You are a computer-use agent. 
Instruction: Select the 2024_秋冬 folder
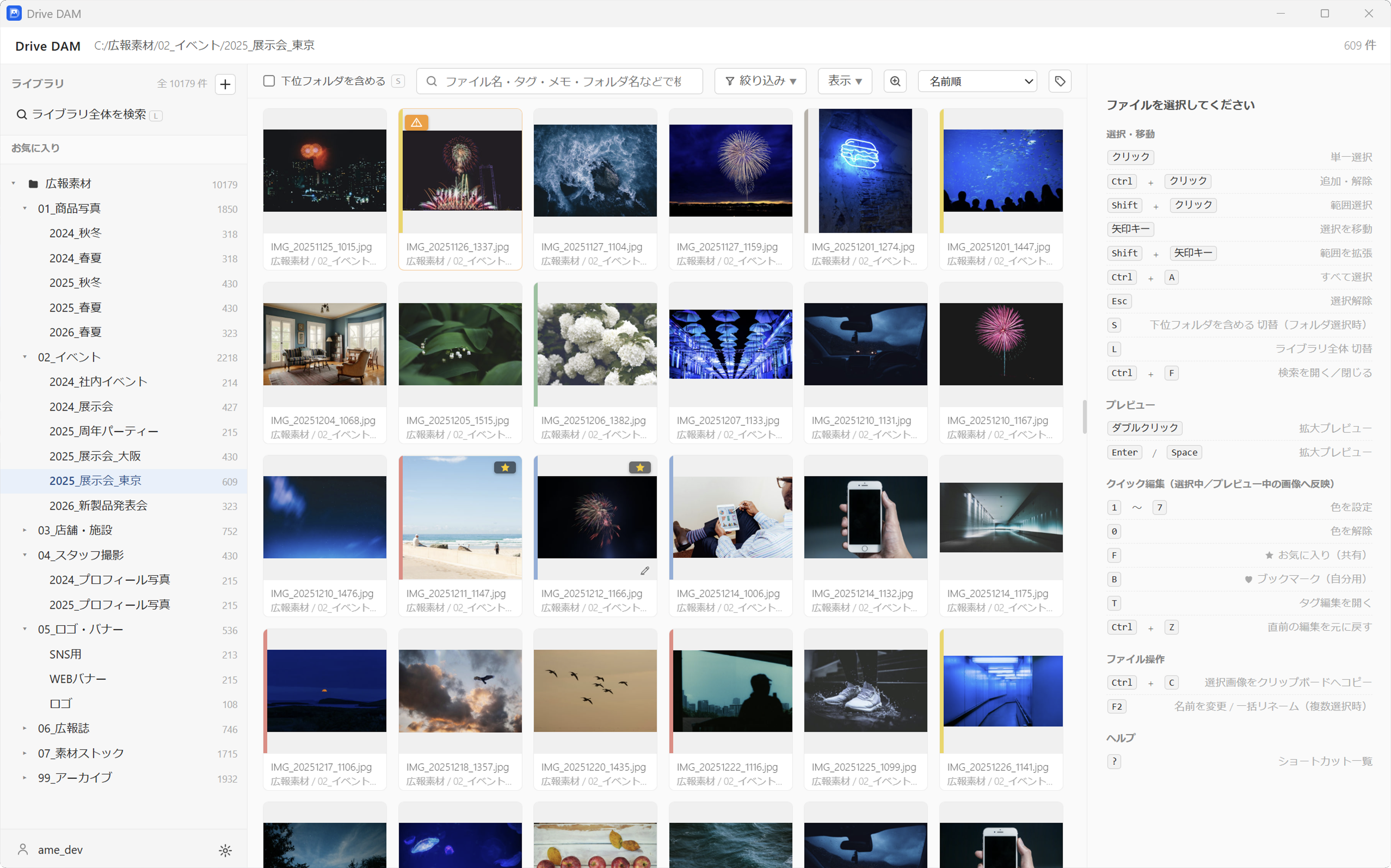tap(124, 233)
